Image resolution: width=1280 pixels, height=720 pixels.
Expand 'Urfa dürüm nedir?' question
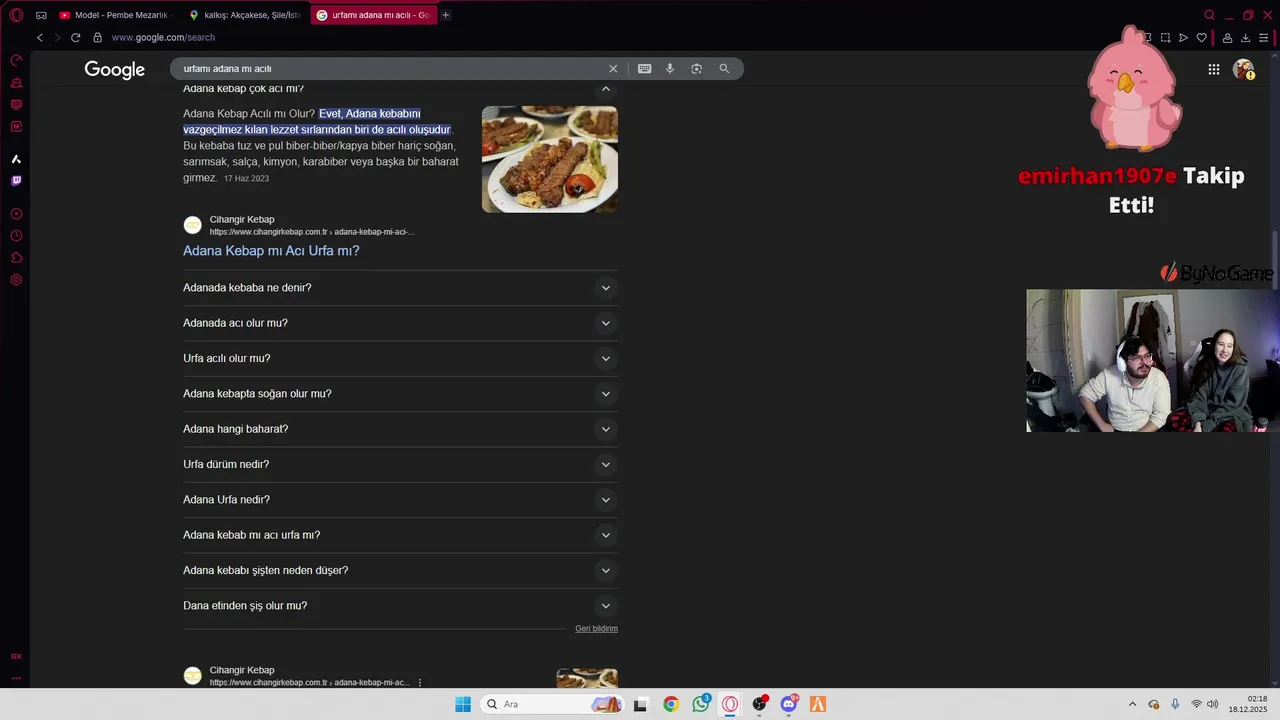400,464
